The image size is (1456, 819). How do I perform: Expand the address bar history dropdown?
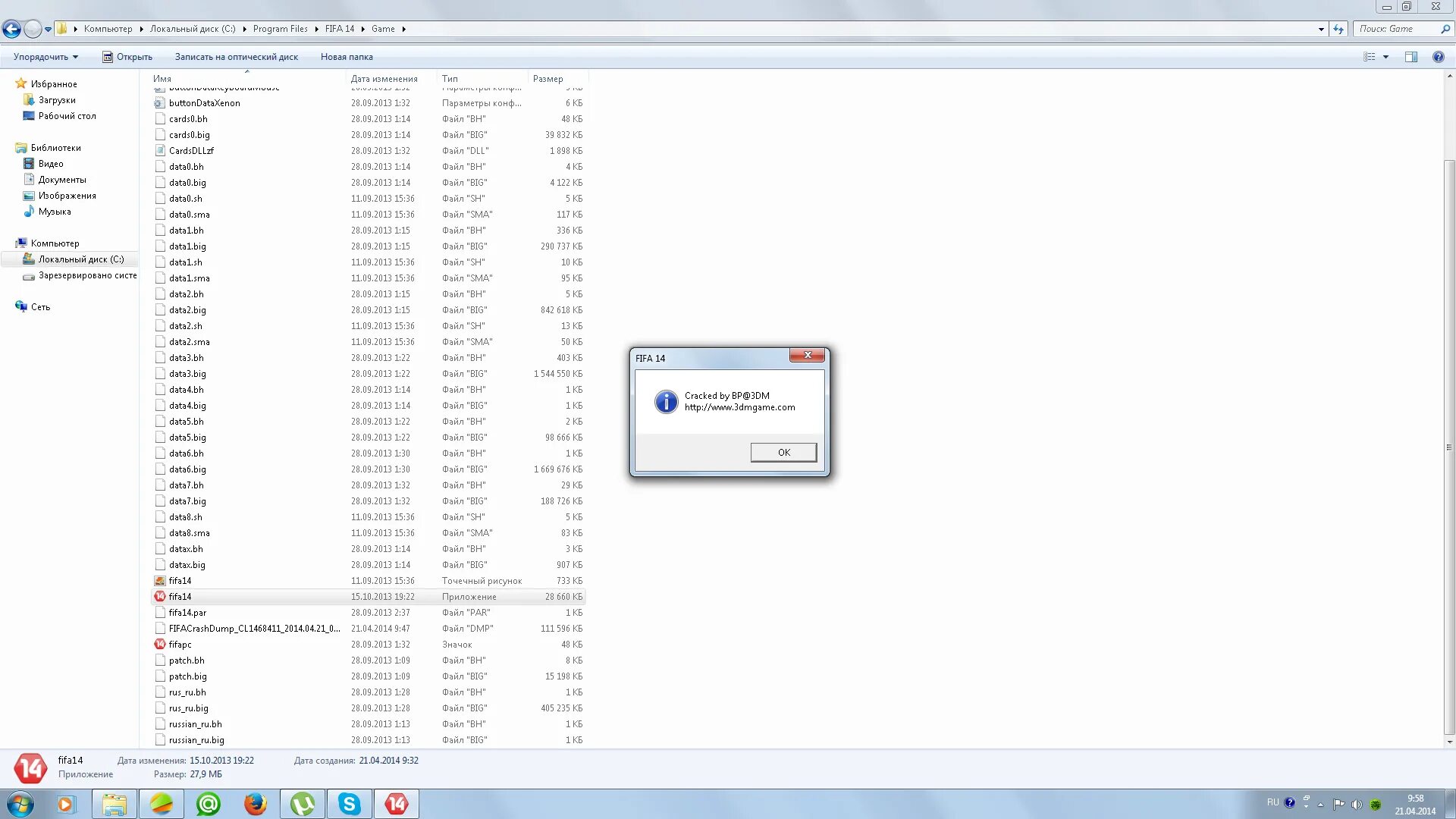1321,29
